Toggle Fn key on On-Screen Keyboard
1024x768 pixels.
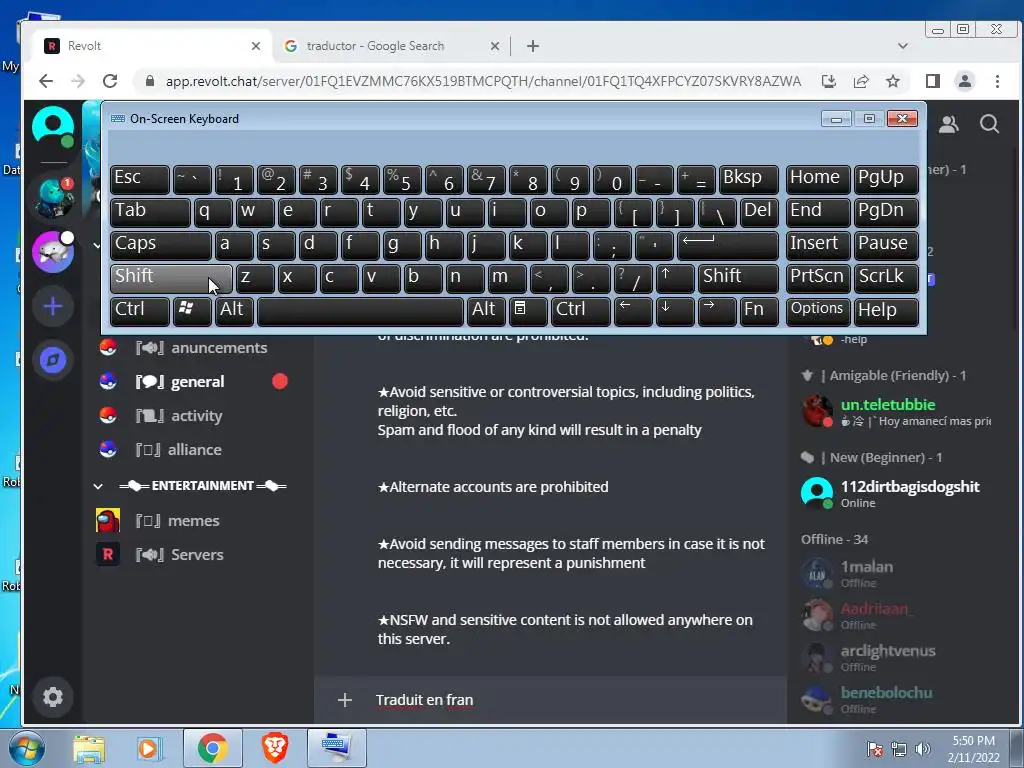tap(759, 310)
